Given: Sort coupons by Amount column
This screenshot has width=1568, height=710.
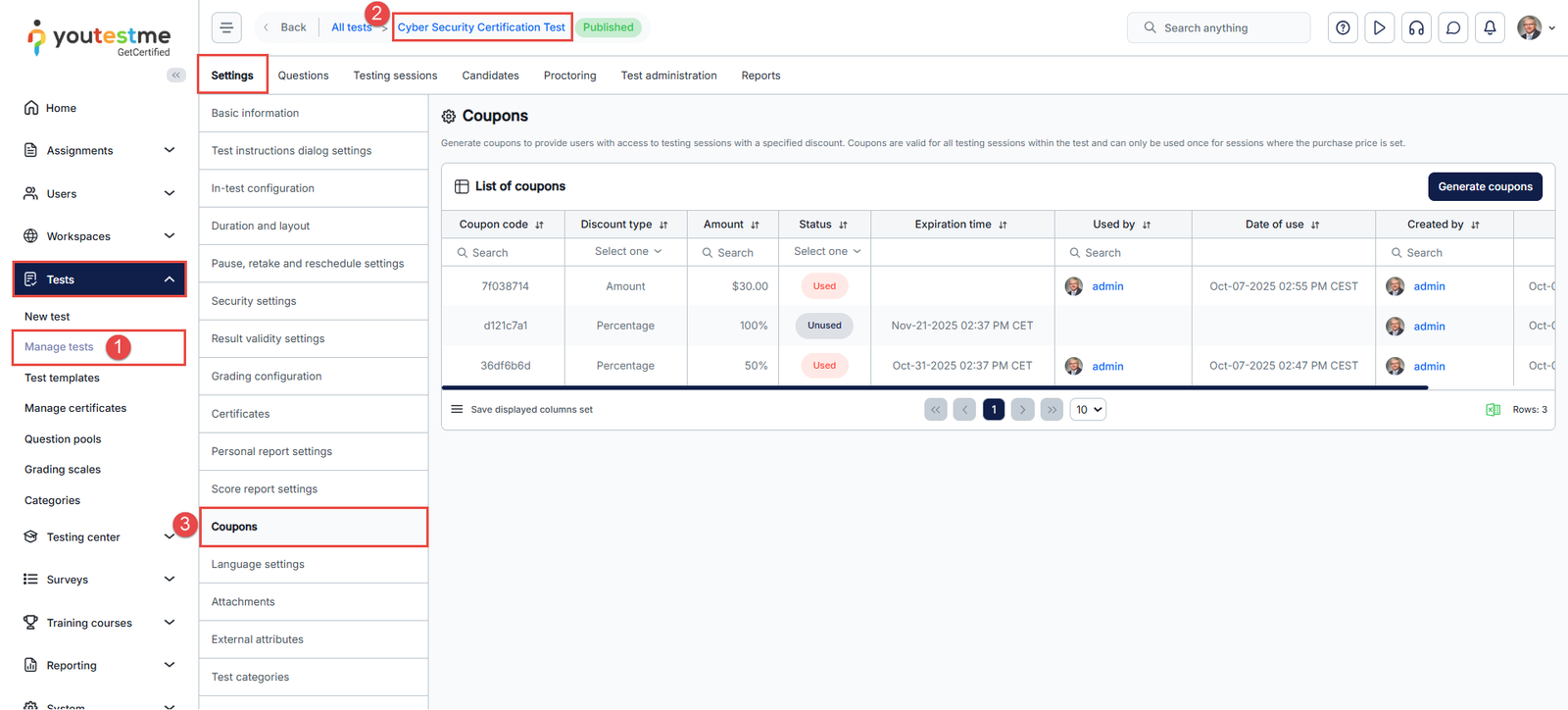Looking at the screenshot, I should click(x=755, y=226).
